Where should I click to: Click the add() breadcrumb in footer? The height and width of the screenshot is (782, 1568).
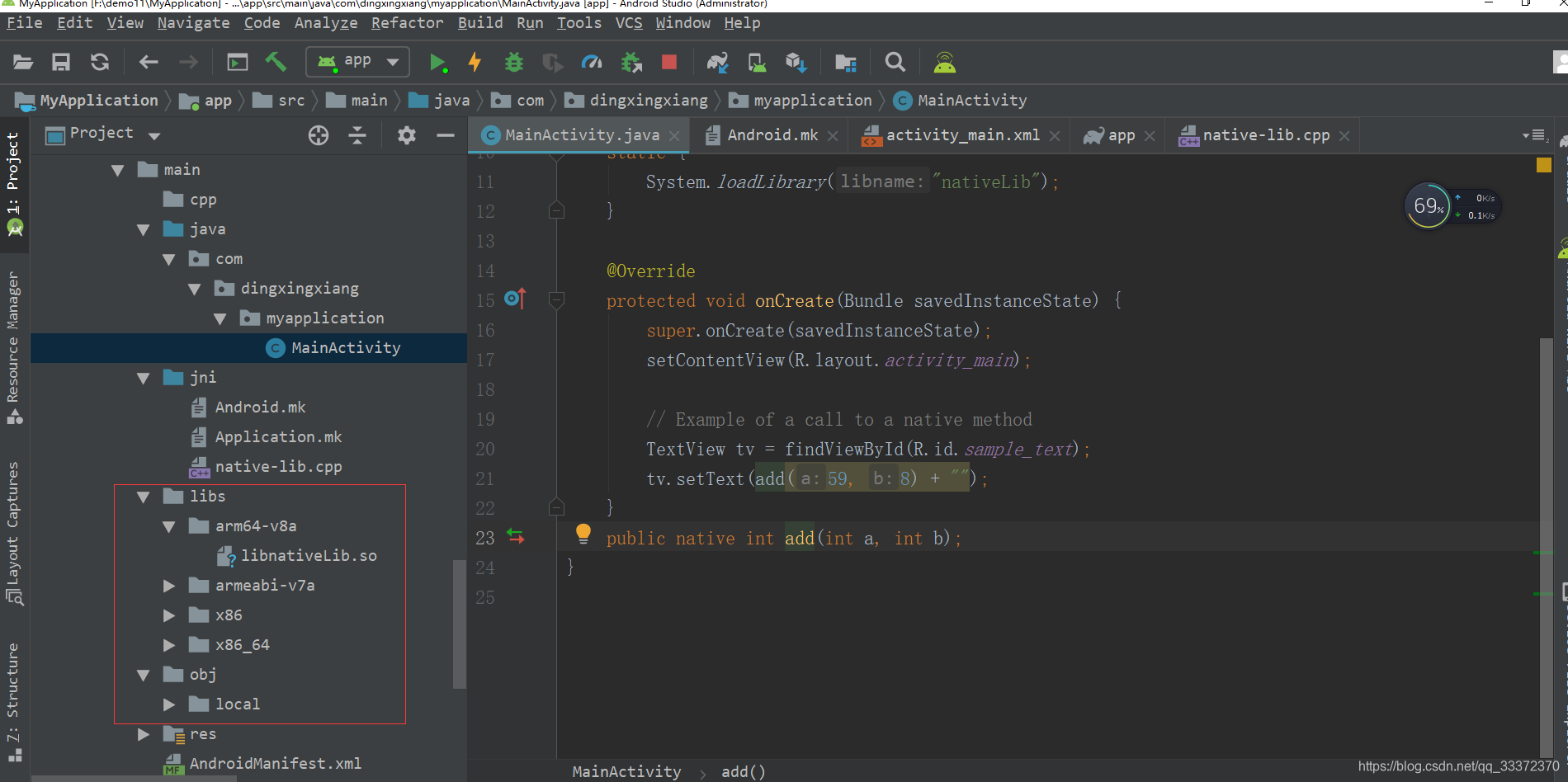click(x=744, y=772)
